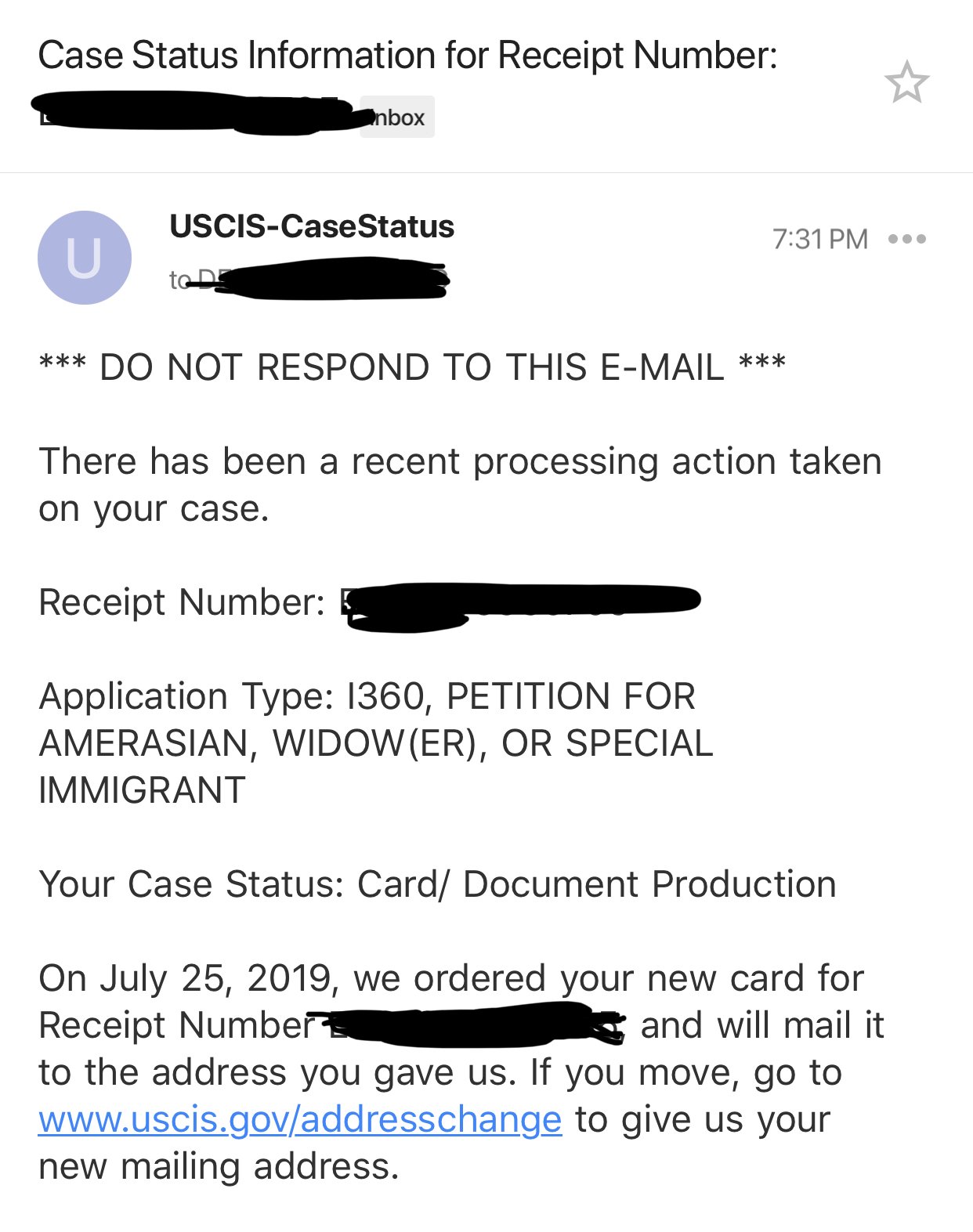The image size is (973, 1232).
Task: Tap the word 'IMMIGRANT' in the body
Action: 142,790
